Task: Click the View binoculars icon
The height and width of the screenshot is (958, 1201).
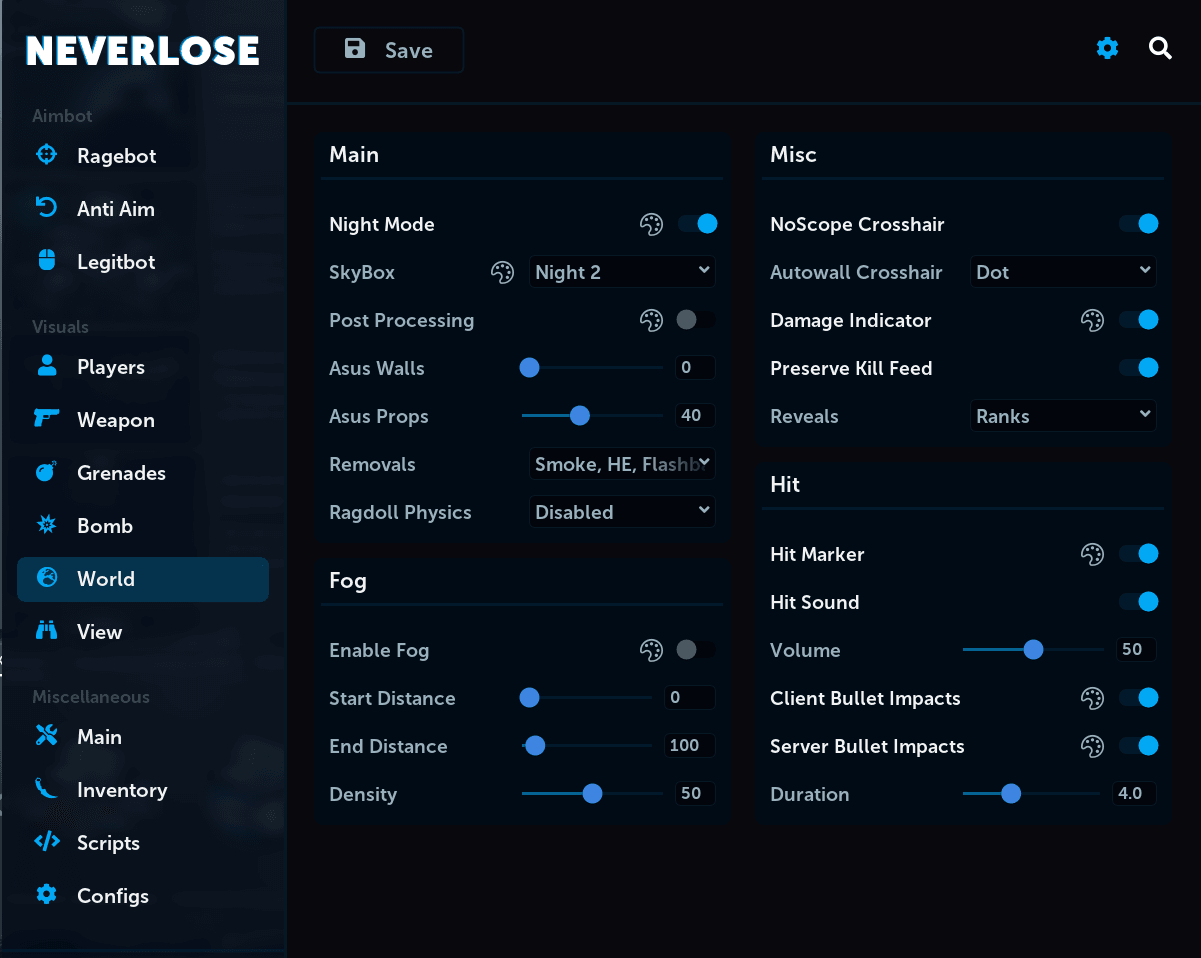Action: coord(46,631)
